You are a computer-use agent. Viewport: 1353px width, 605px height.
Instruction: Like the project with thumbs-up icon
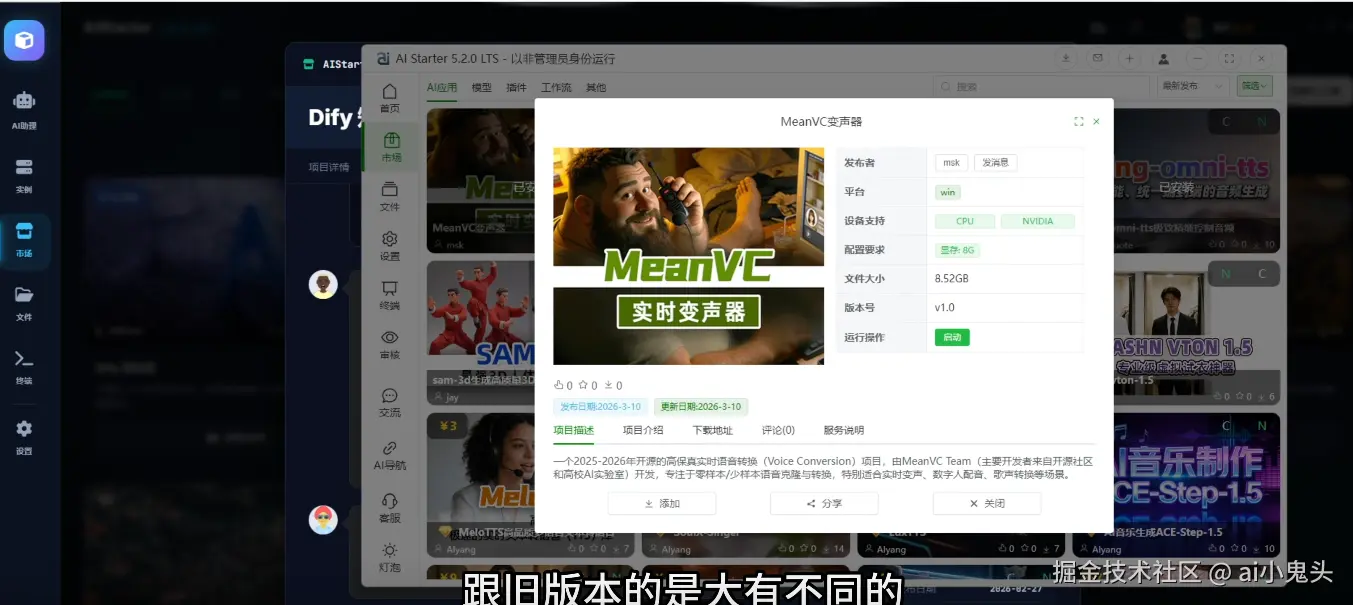click(x=558, y=385)
